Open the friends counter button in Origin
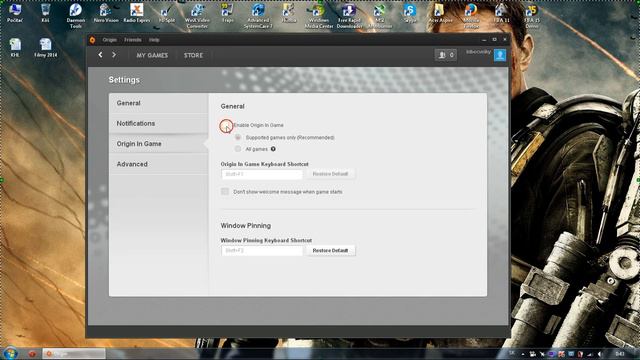640x360 pixels. click(x=445, y=55)
